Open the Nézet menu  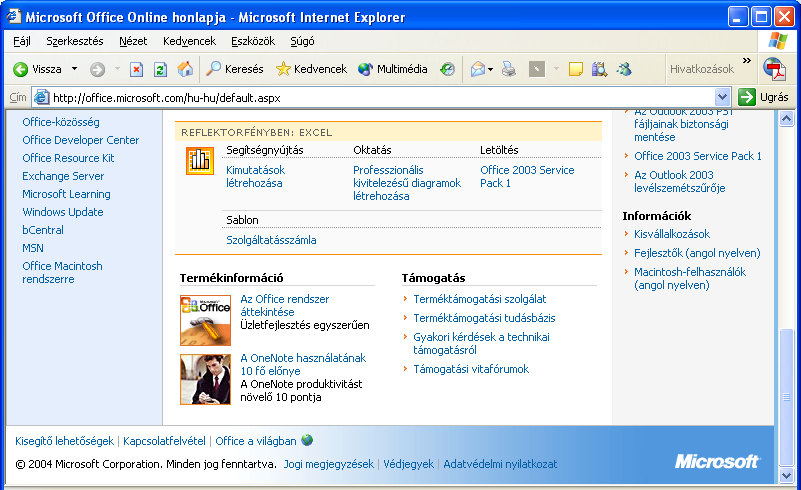[133, 41]
